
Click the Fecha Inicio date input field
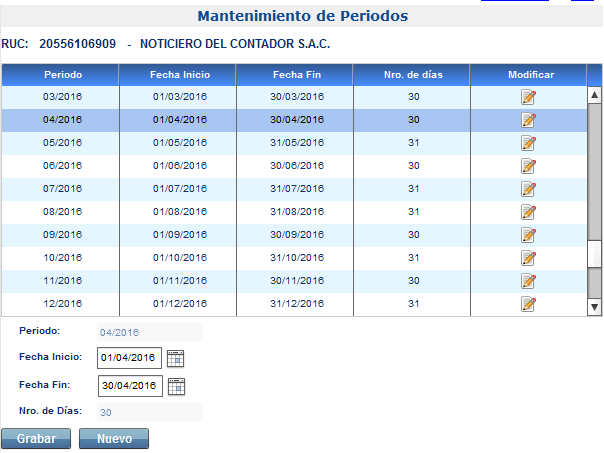129,358
